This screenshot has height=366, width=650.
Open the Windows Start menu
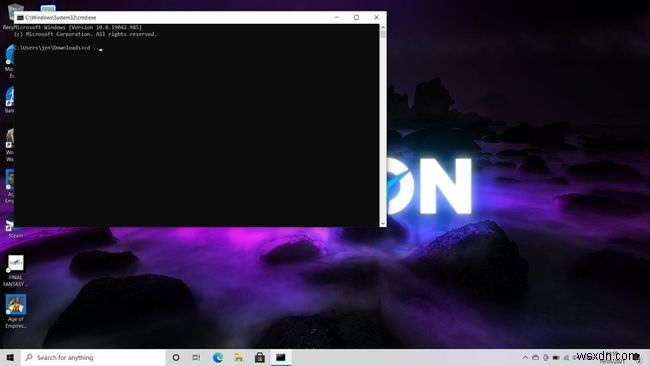(10, 357)
